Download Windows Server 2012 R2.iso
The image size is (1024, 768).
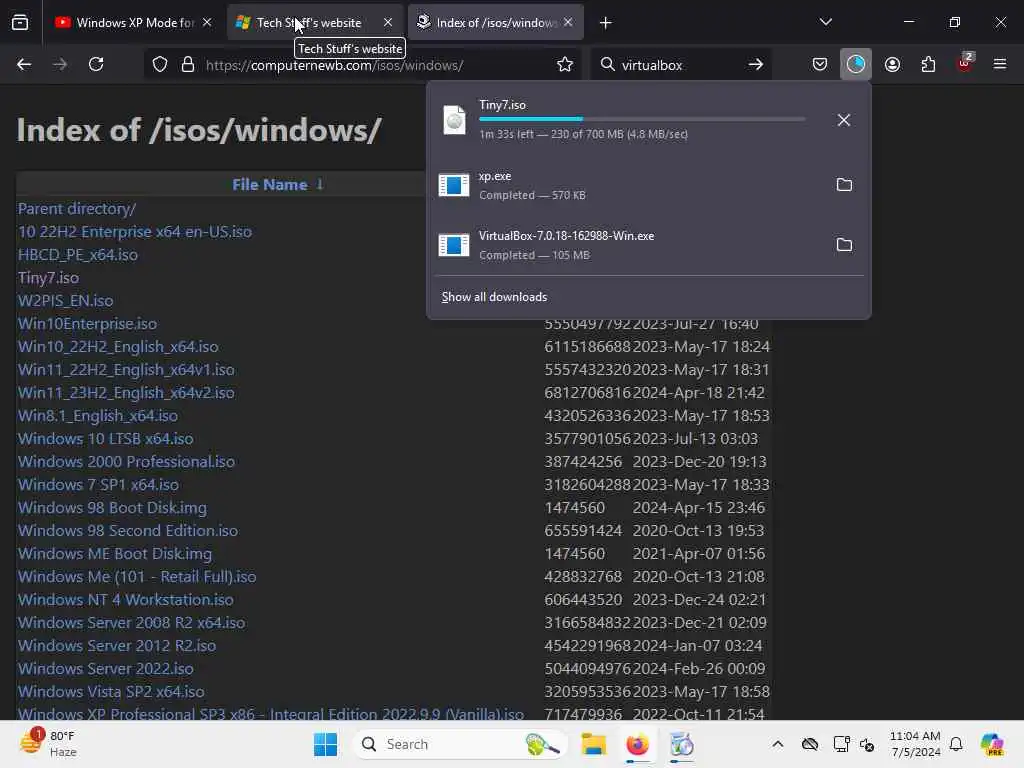116,646
